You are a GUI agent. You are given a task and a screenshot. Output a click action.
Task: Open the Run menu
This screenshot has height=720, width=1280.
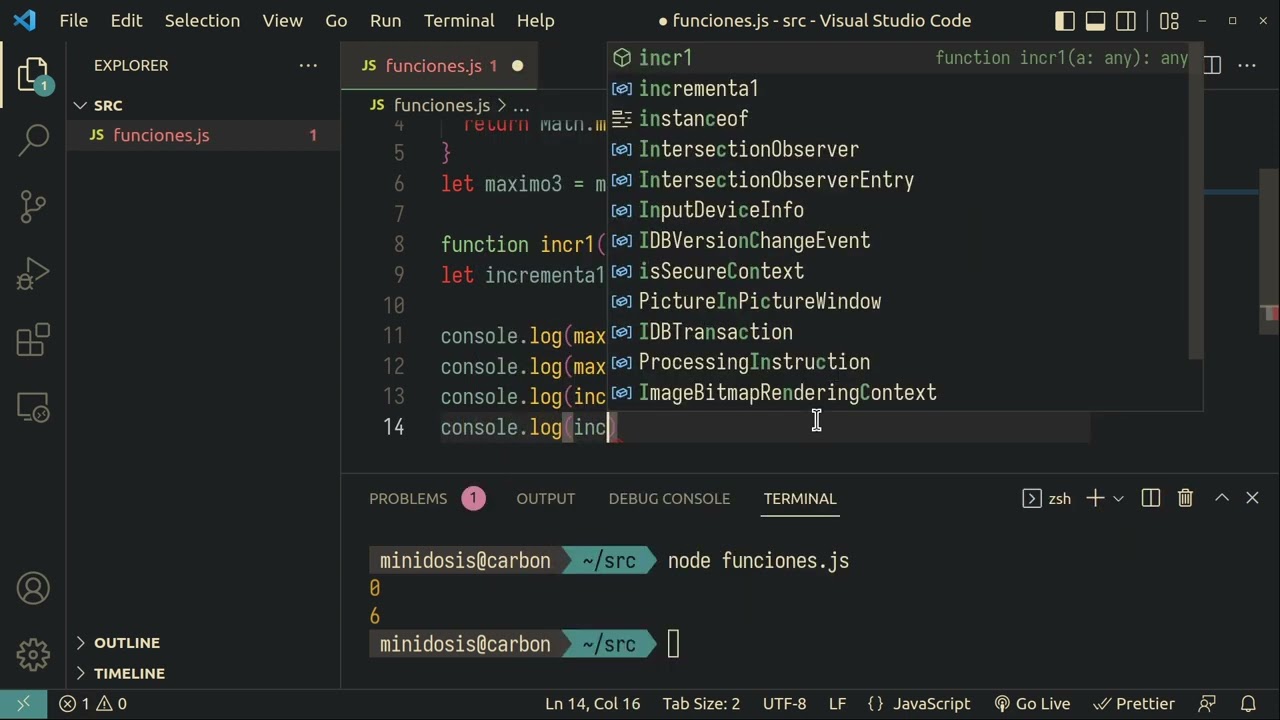(385, 21)
